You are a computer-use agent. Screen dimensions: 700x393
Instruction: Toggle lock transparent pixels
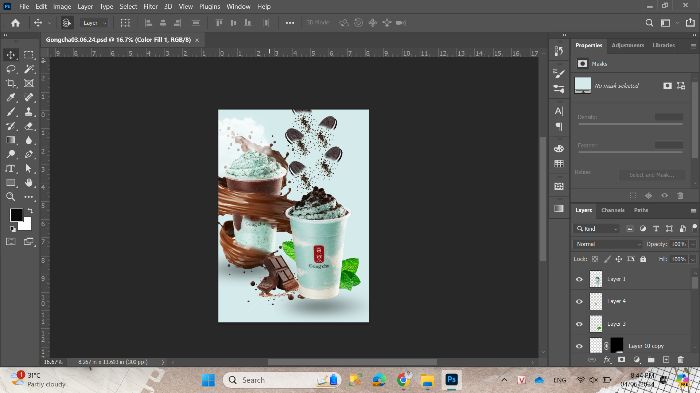click(595, 259)
